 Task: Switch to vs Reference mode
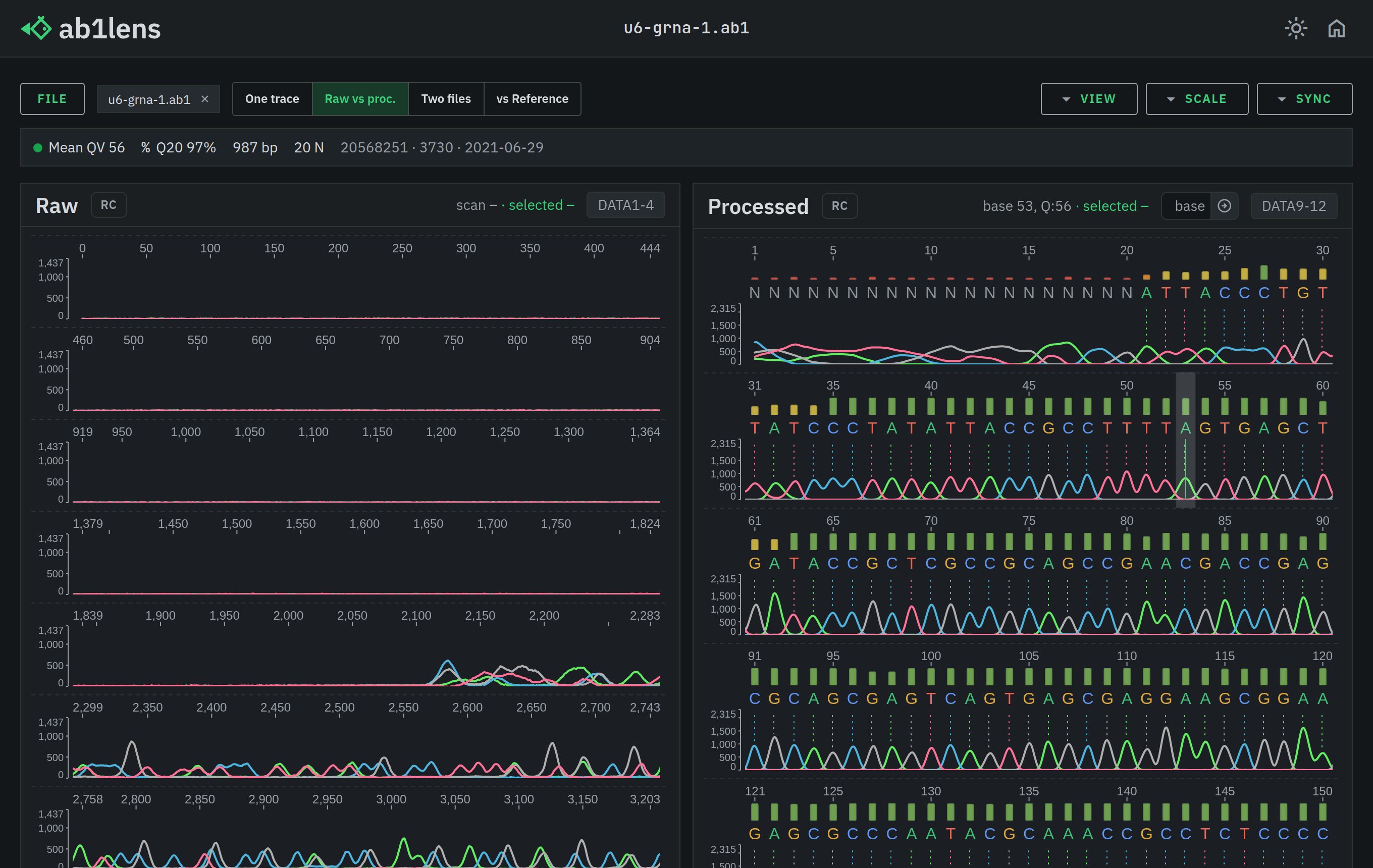tap(532, 98)
